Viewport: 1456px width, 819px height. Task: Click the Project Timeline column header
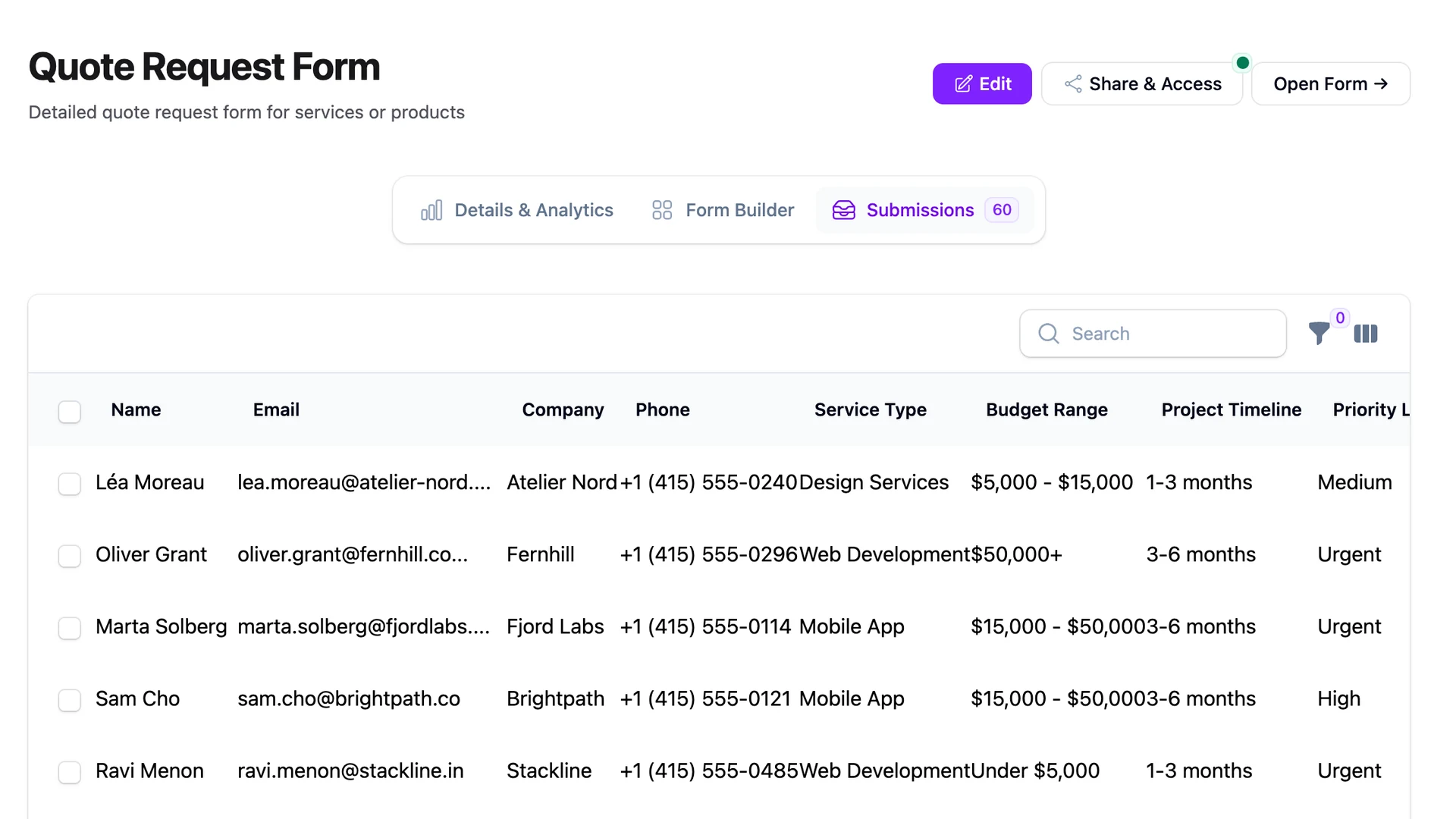1232,409
